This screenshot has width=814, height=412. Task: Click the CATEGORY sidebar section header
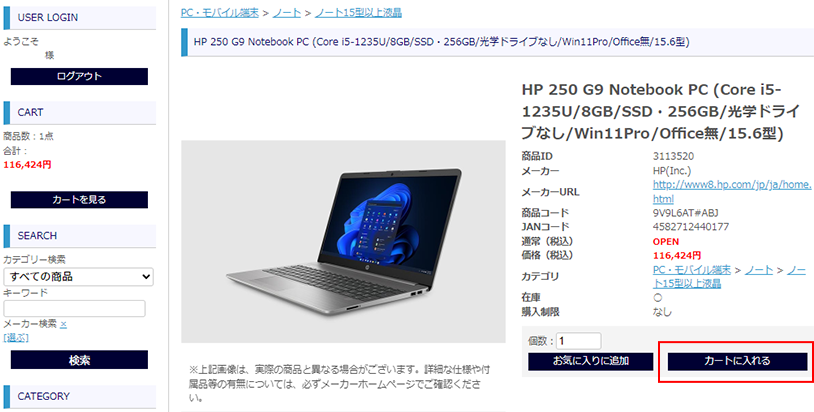79,396
